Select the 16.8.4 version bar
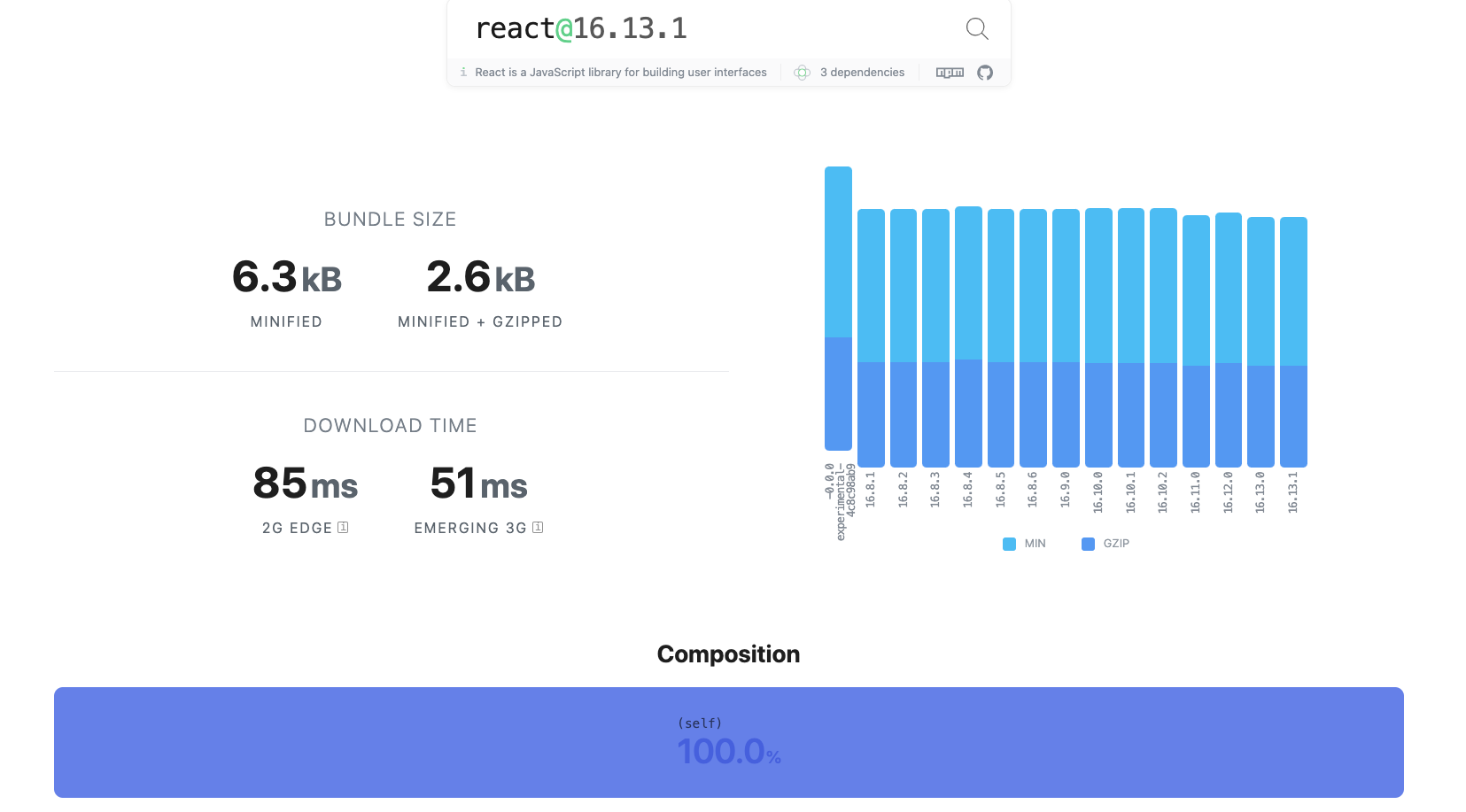The width and height of the screenshot is (1466, 812). coord(968,336)
